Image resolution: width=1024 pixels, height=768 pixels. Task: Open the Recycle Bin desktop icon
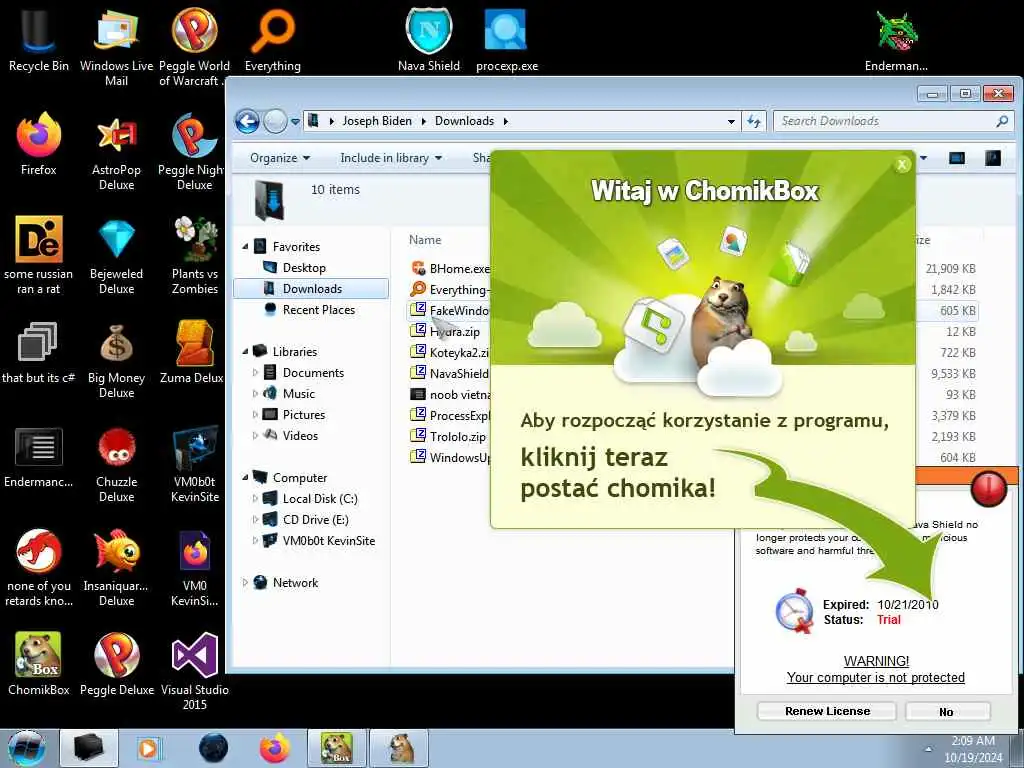[x=38, y=40]
